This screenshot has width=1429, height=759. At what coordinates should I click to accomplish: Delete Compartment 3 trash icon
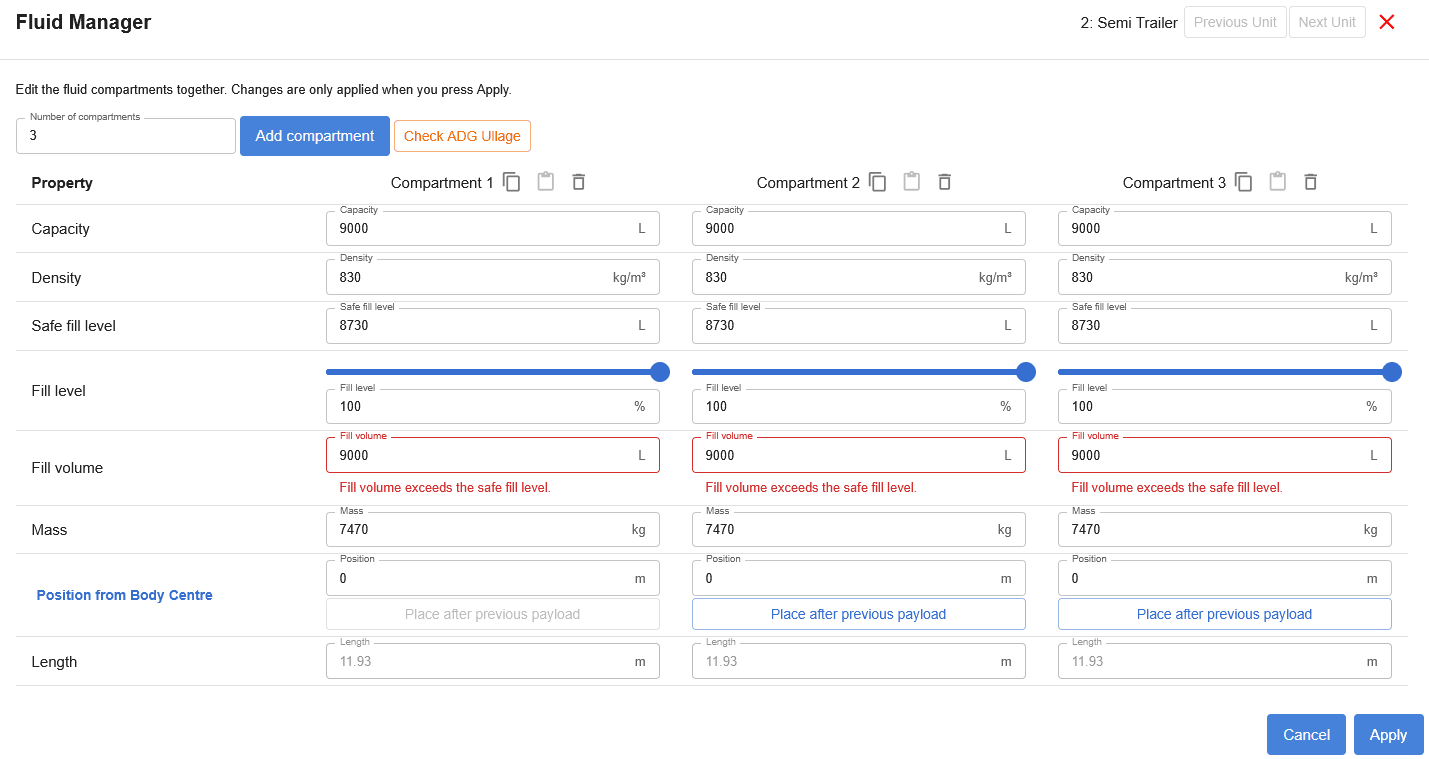[1310, 182]
